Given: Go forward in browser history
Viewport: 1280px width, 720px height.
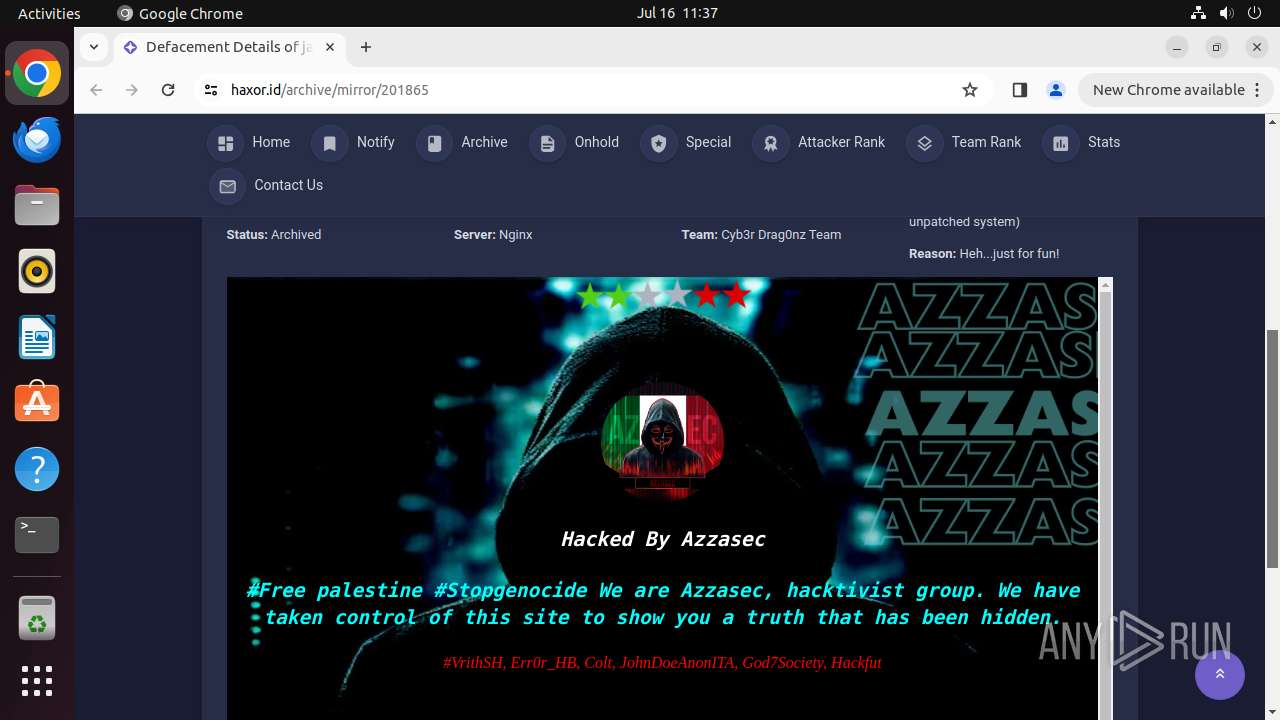Looking at the screenshot, I should [132, 90].
